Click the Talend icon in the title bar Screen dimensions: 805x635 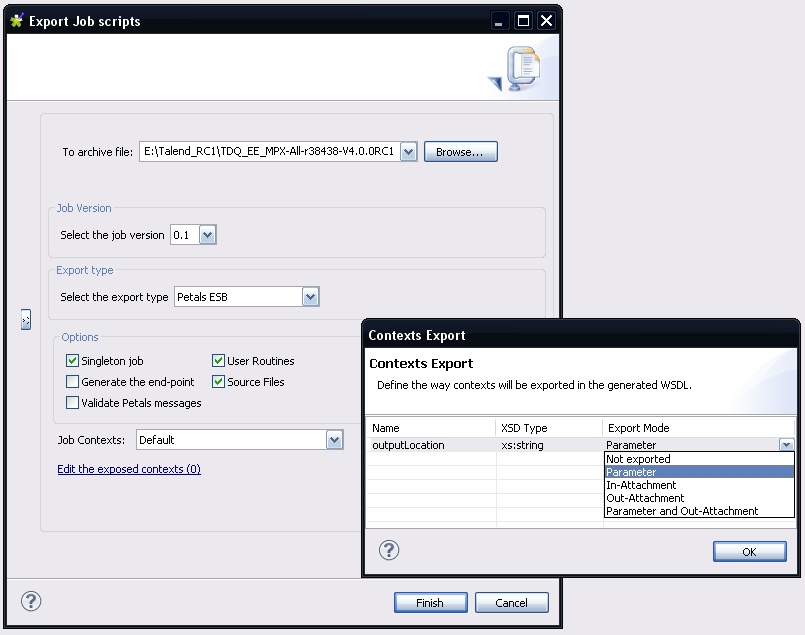pos(16,21)
